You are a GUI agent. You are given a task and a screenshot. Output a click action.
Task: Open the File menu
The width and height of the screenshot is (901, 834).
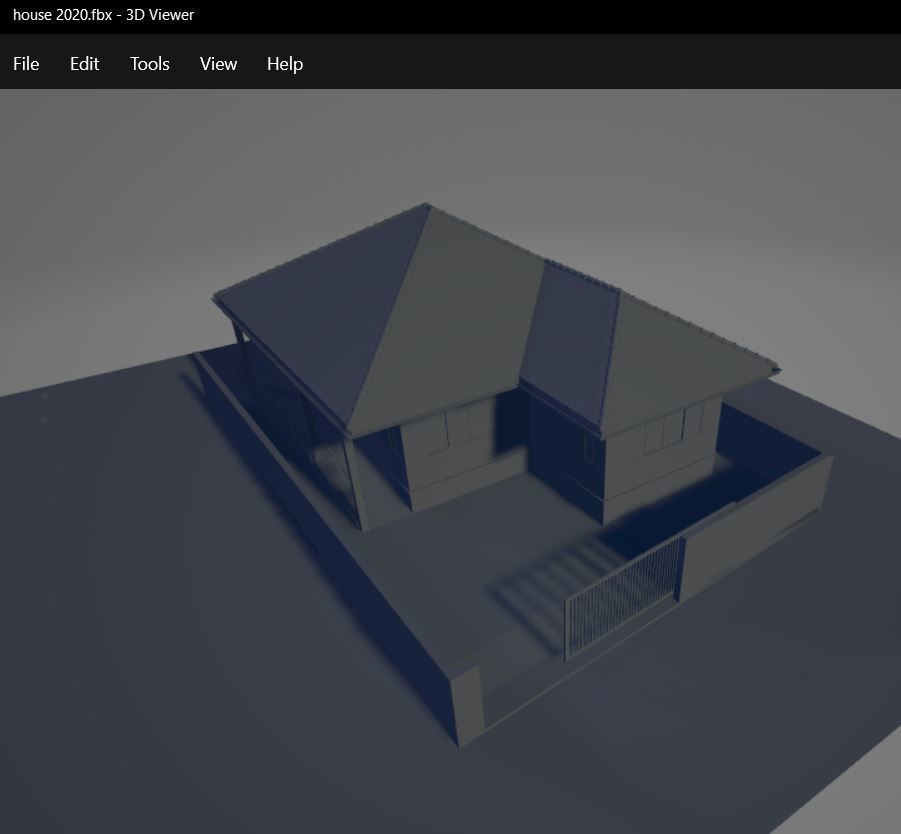pos(26,64)
